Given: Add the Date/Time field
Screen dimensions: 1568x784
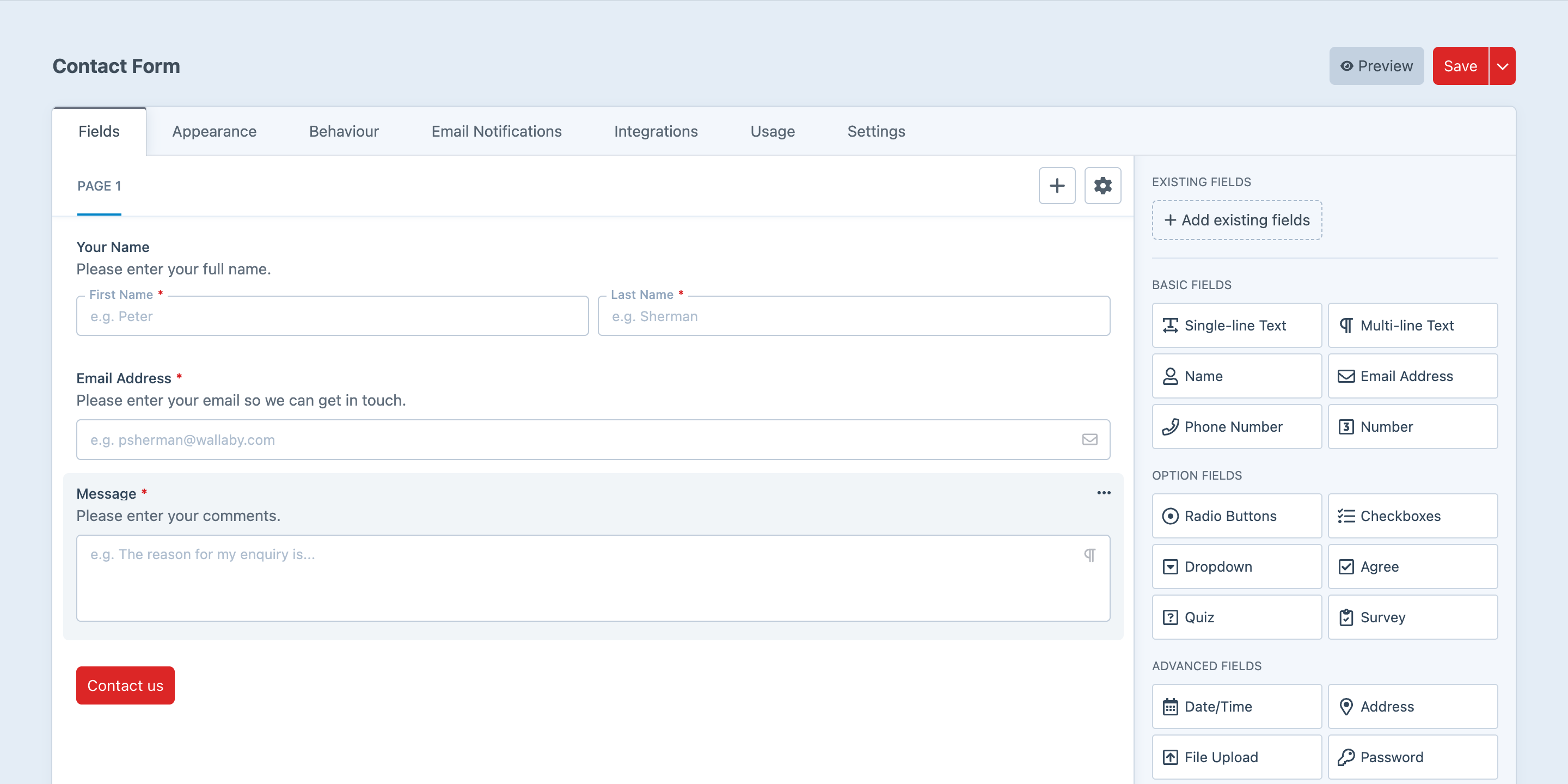Looking at the screenshot, I should [1236, 707].
